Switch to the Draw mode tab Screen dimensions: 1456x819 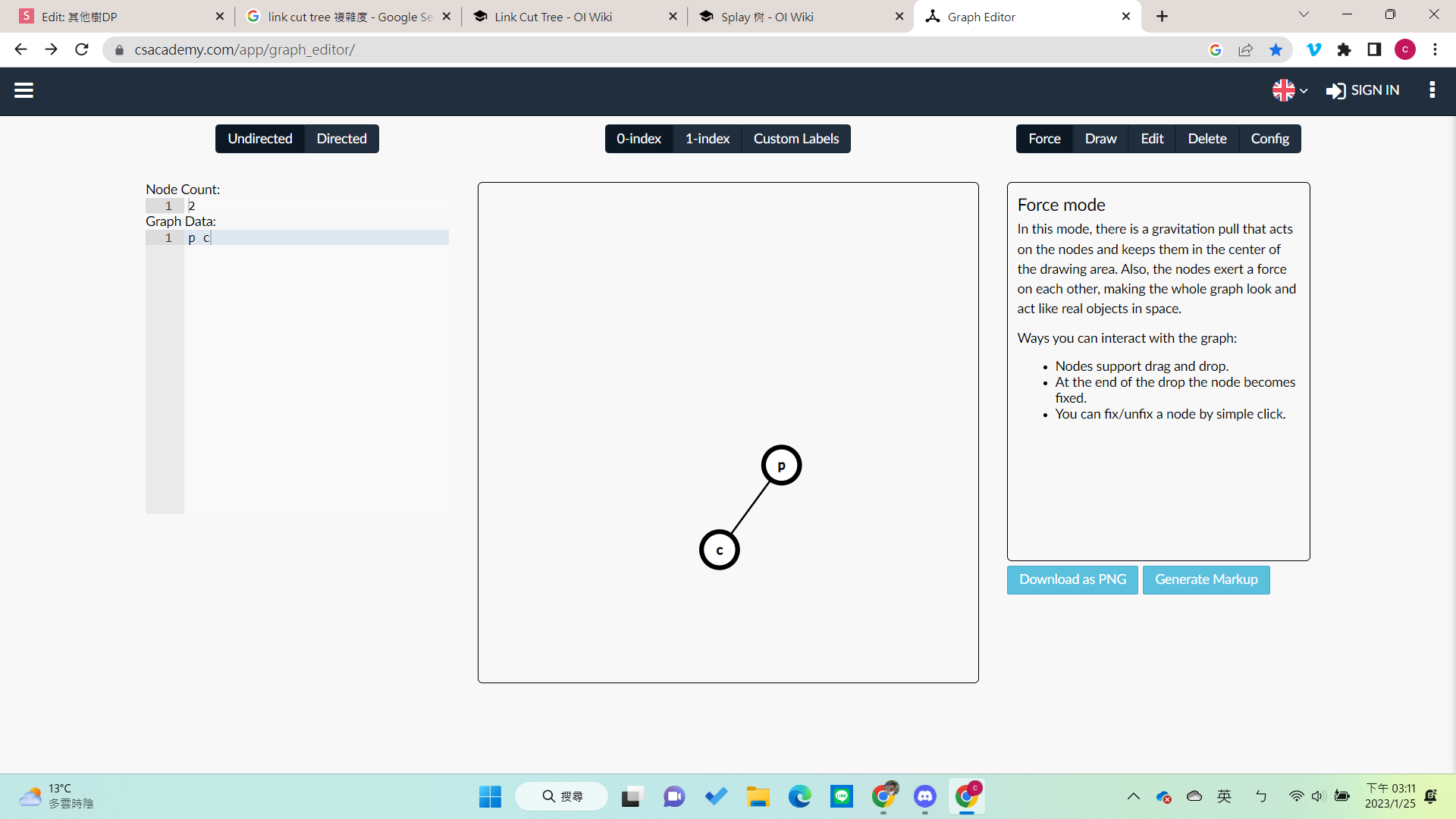1100,139
